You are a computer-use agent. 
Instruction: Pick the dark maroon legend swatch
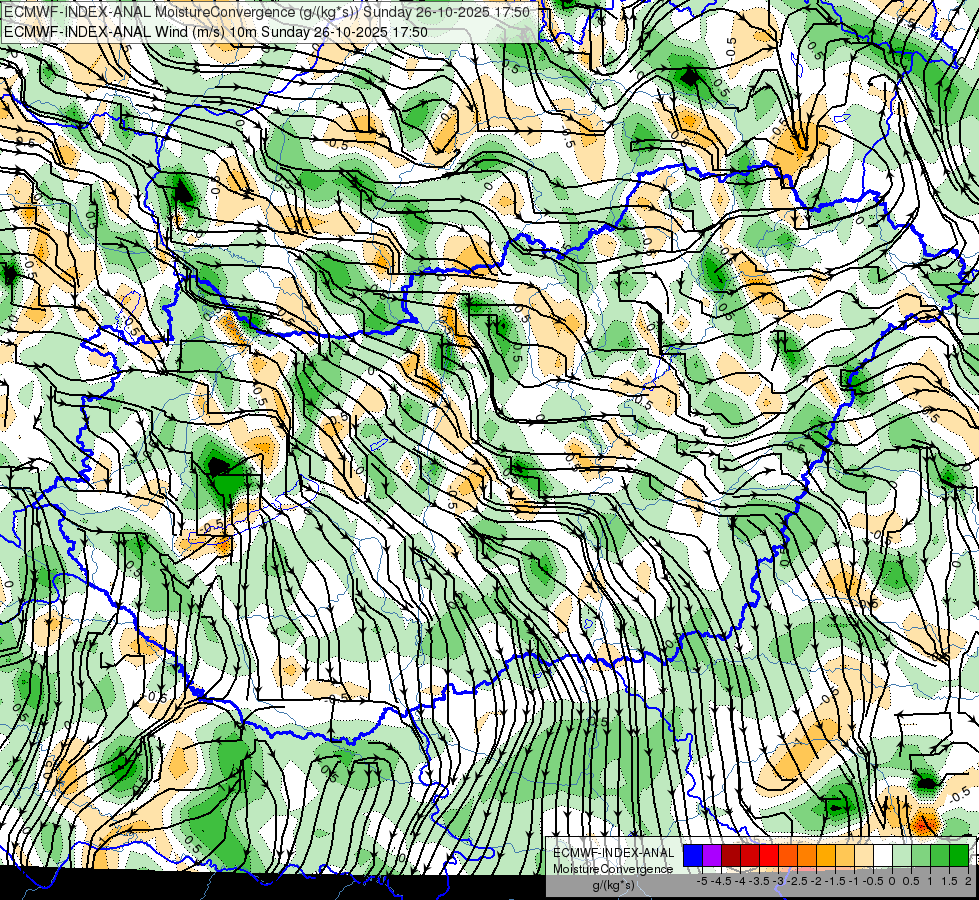pyautogui.click(x=731, y=855)
